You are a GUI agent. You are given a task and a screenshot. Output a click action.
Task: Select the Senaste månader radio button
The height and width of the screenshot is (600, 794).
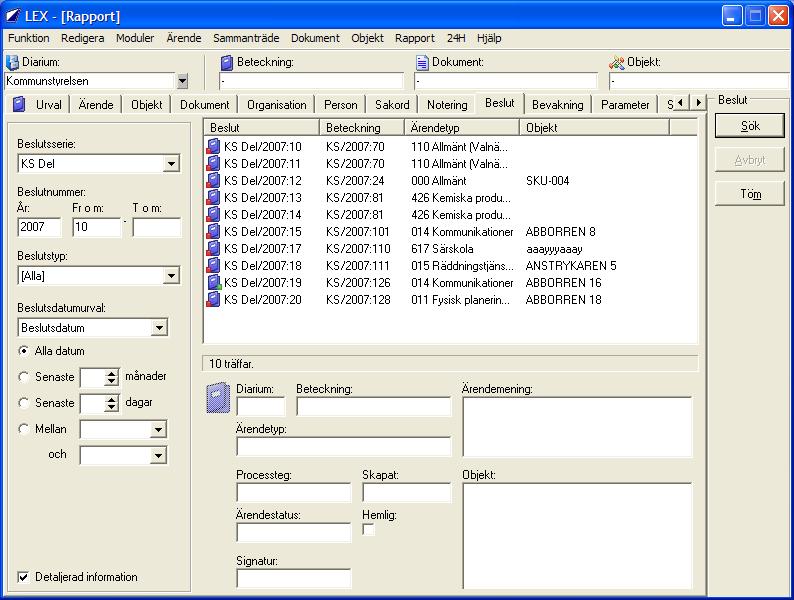(x=23, y=377)
